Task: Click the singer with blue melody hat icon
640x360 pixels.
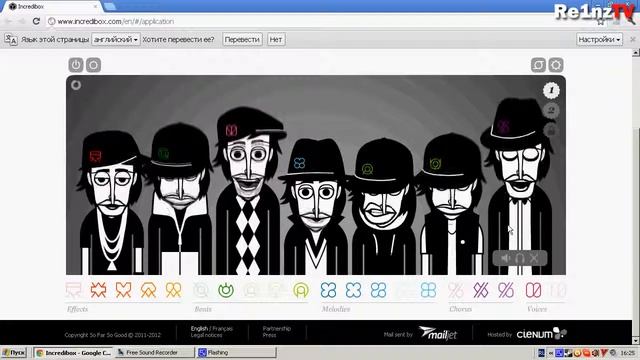Action: pyautogui.click(x=315, y=208)
